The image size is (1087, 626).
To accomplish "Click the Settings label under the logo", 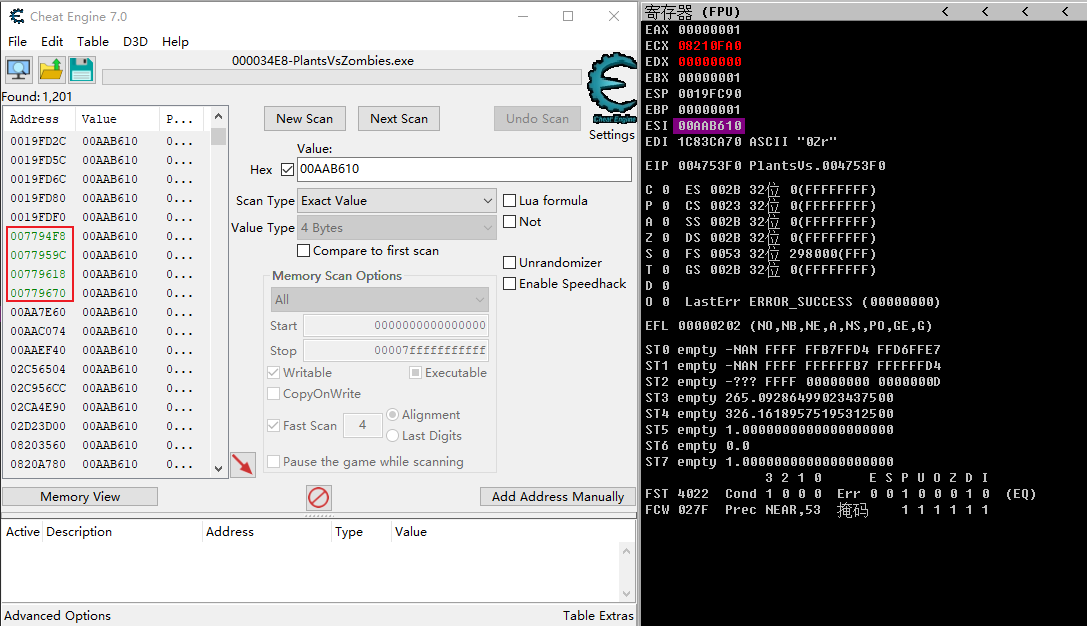I will [611, 134].
